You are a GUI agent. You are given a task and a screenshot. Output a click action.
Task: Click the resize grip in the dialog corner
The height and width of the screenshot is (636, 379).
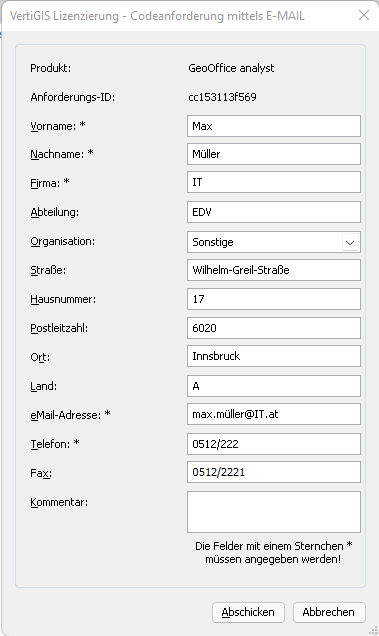374,631
